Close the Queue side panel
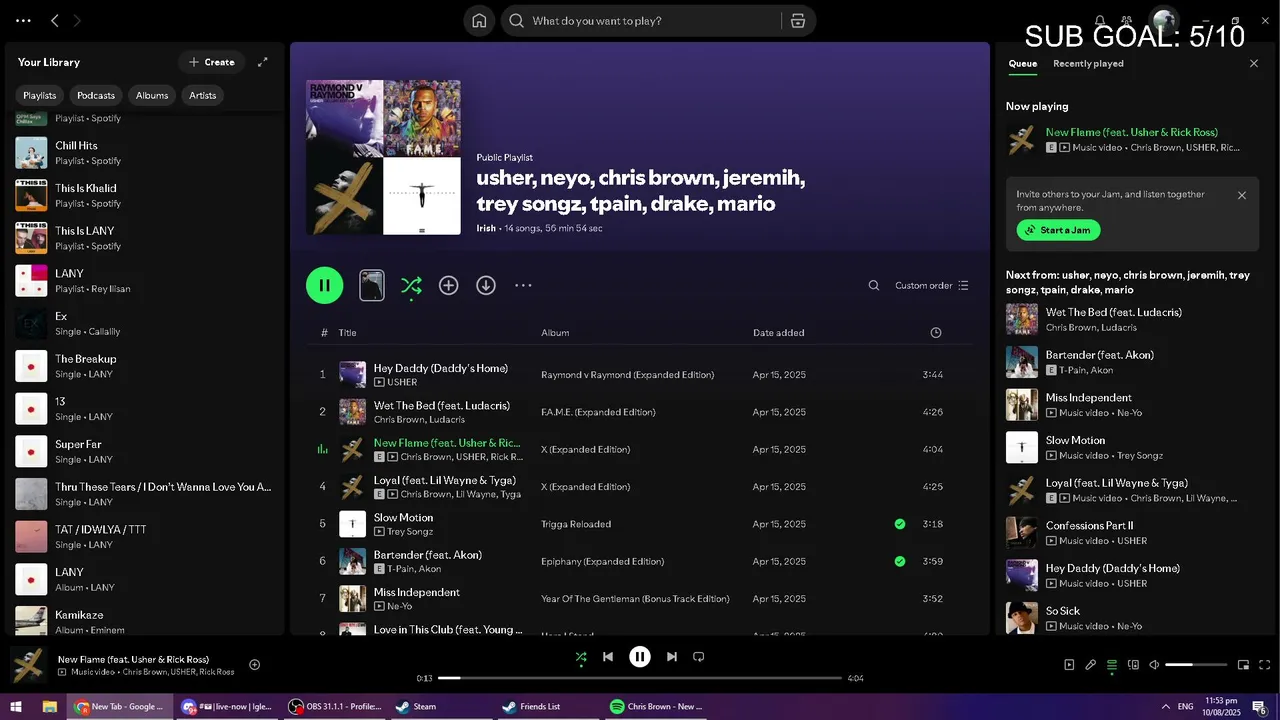This screenshot has width=1280, height=720. (1254, 63)
